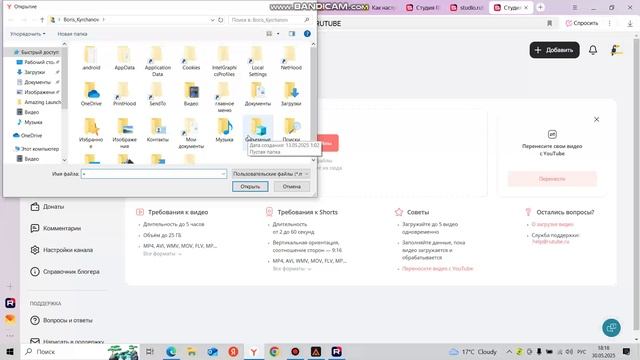Image resolution: width=640 pixels, height=360 pixels.
Task: Open Настройки канала in sidebar
Action: pos(62,250)
